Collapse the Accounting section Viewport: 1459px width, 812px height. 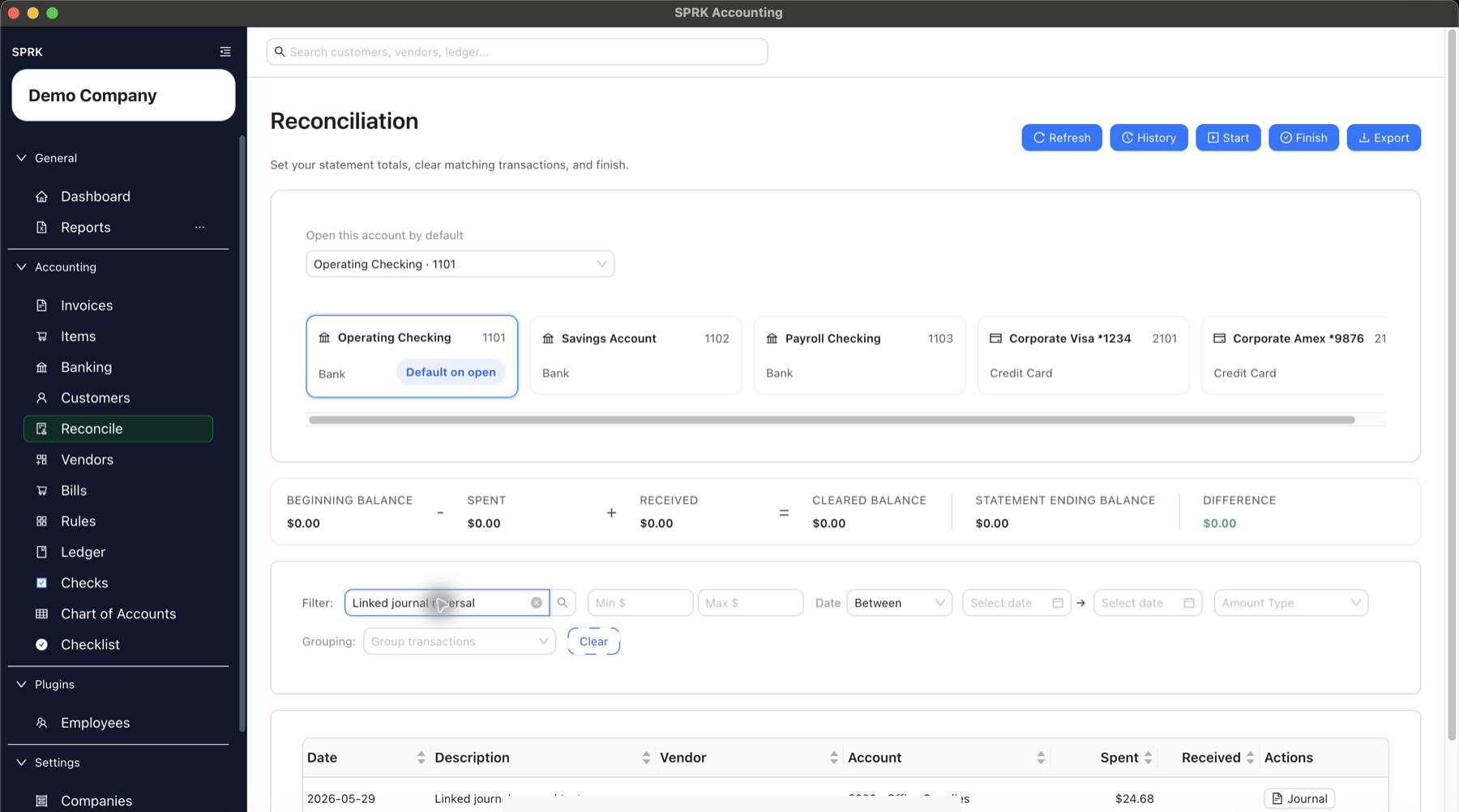22,267
